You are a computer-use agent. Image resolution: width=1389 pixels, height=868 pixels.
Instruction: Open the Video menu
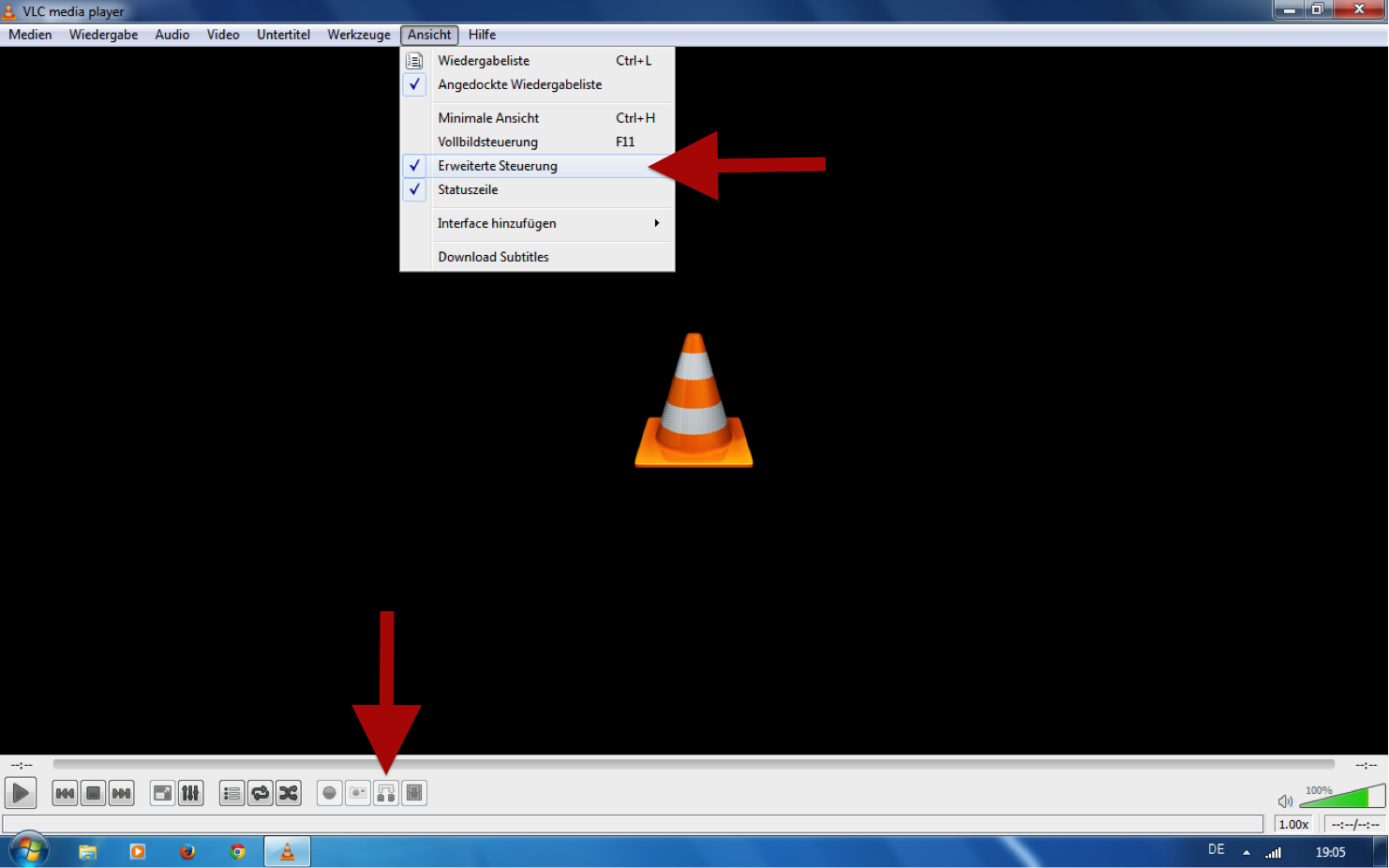click(223, 35)
